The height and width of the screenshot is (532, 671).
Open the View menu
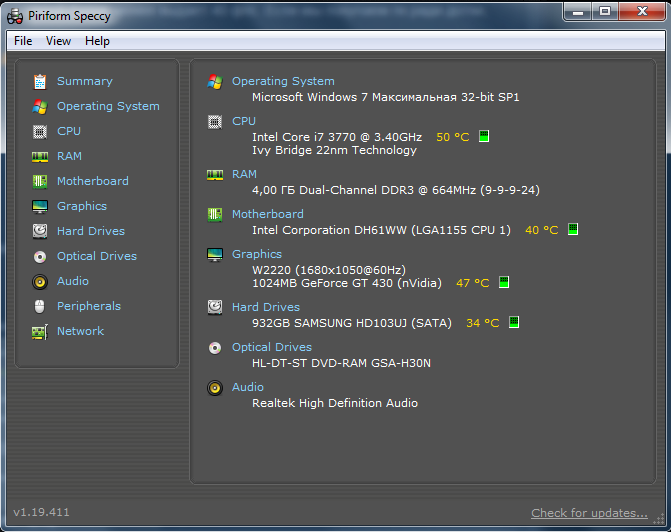58,41
